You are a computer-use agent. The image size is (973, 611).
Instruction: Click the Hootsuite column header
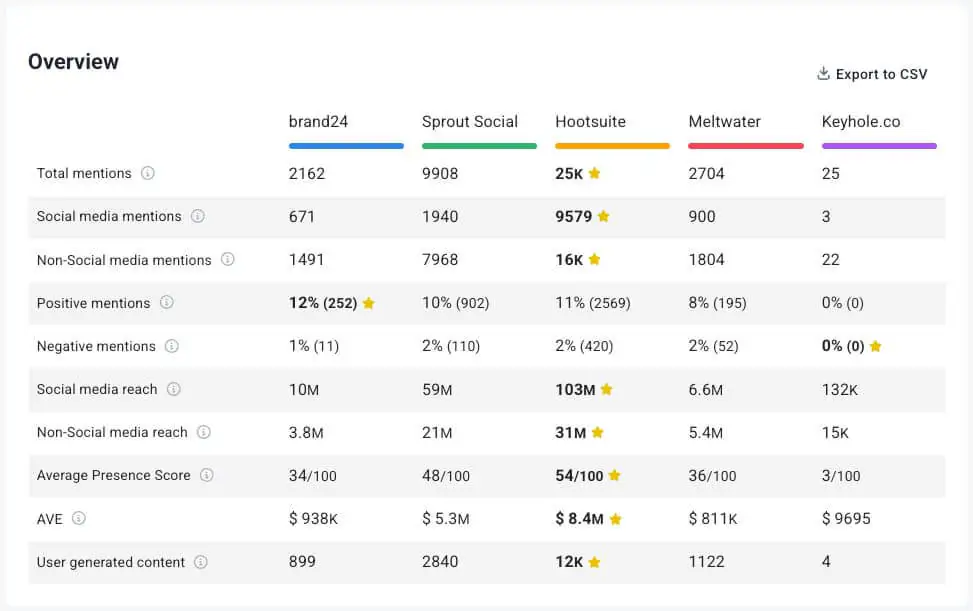590,122
